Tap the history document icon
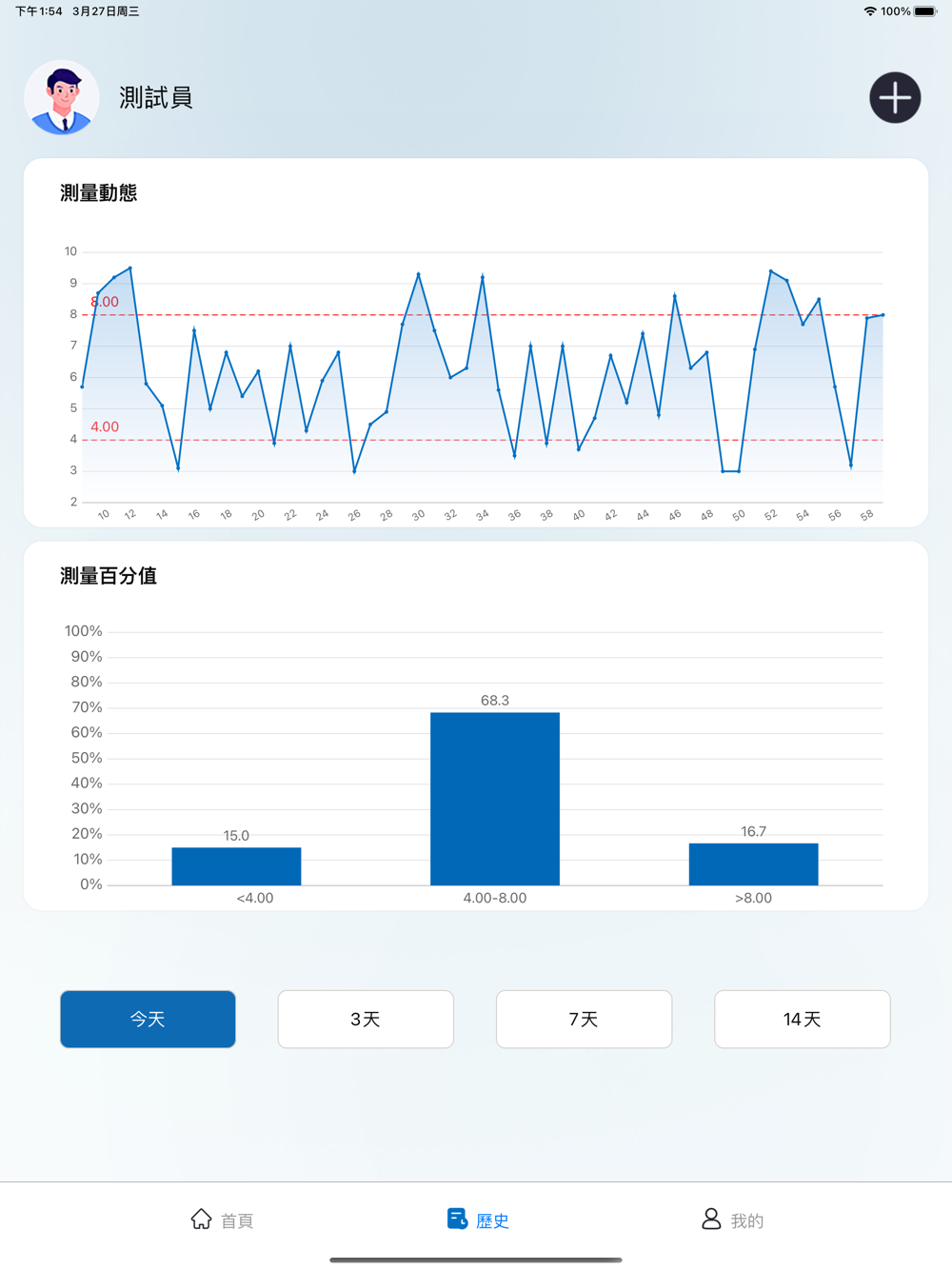Image resolution: width=952 pixels, height=1270 pixels. click(457, 1219)
